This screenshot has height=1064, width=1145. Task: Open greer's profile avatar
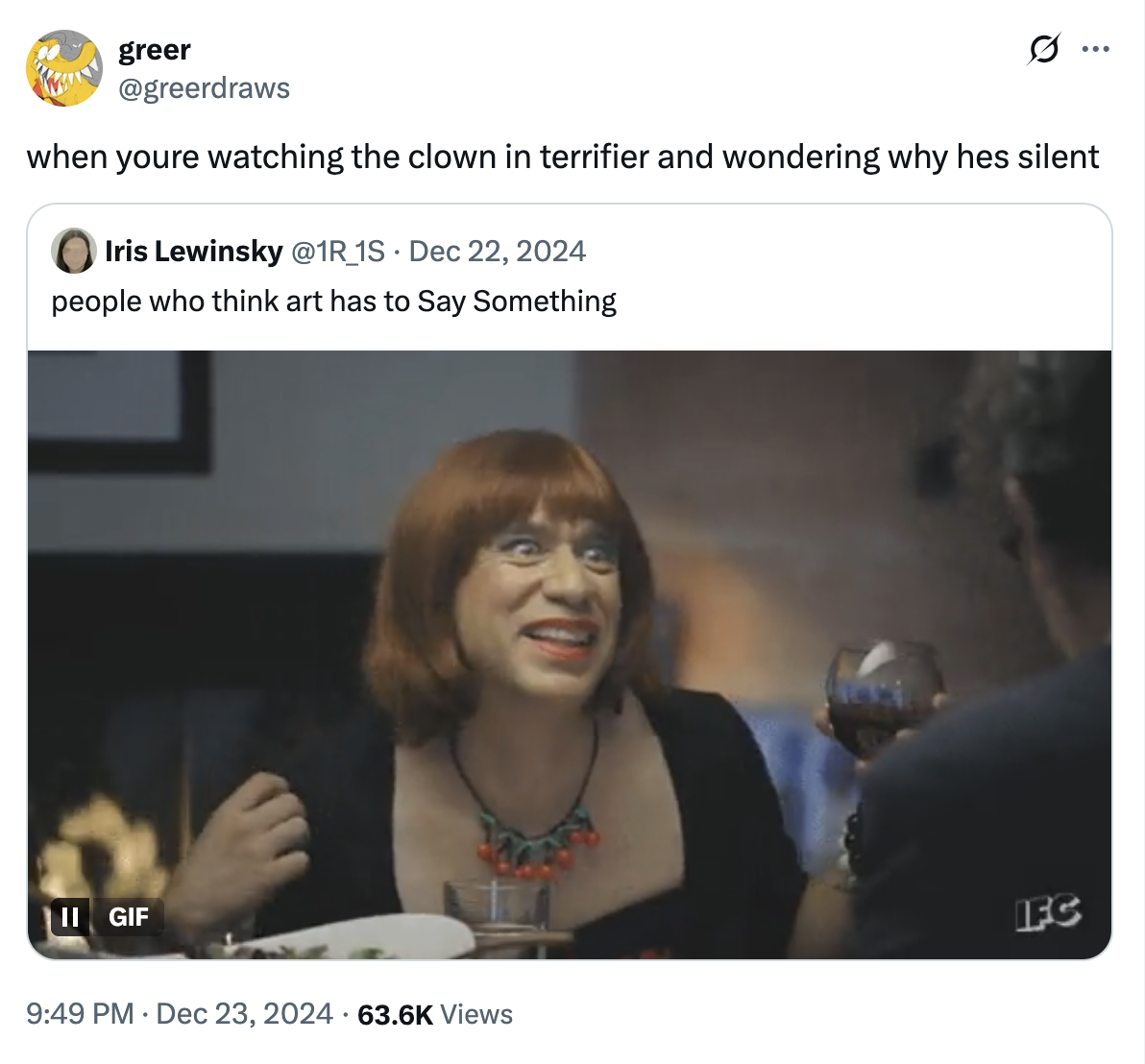point(63,67)
